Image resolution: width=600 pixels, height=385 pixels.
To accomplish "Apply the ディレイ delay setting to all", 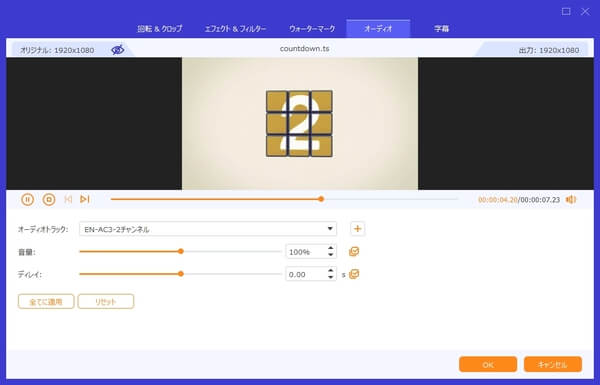I will (x=354, y=274).
